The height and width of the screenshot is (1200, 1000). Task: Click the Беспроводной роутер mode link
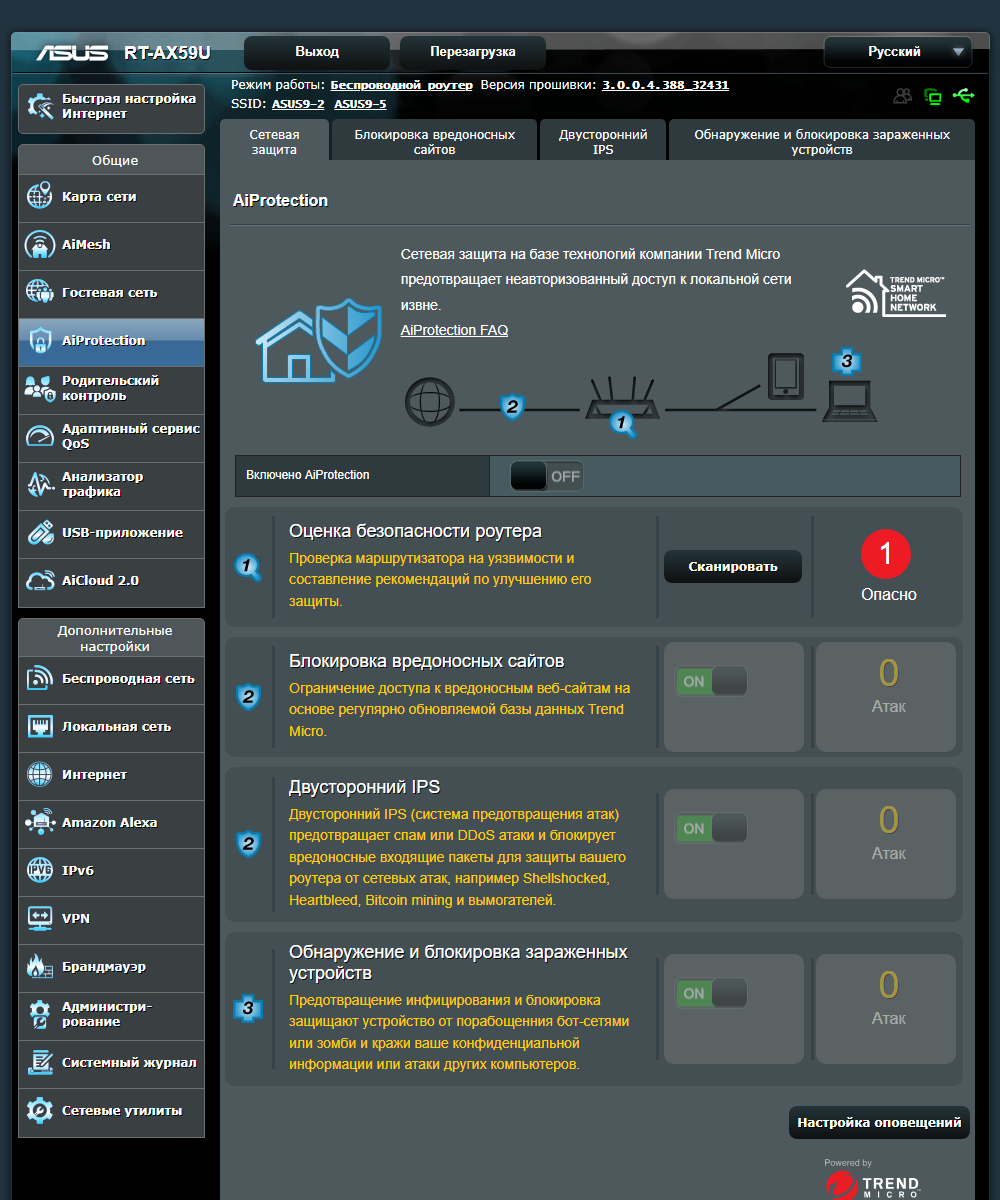point(402,85)
